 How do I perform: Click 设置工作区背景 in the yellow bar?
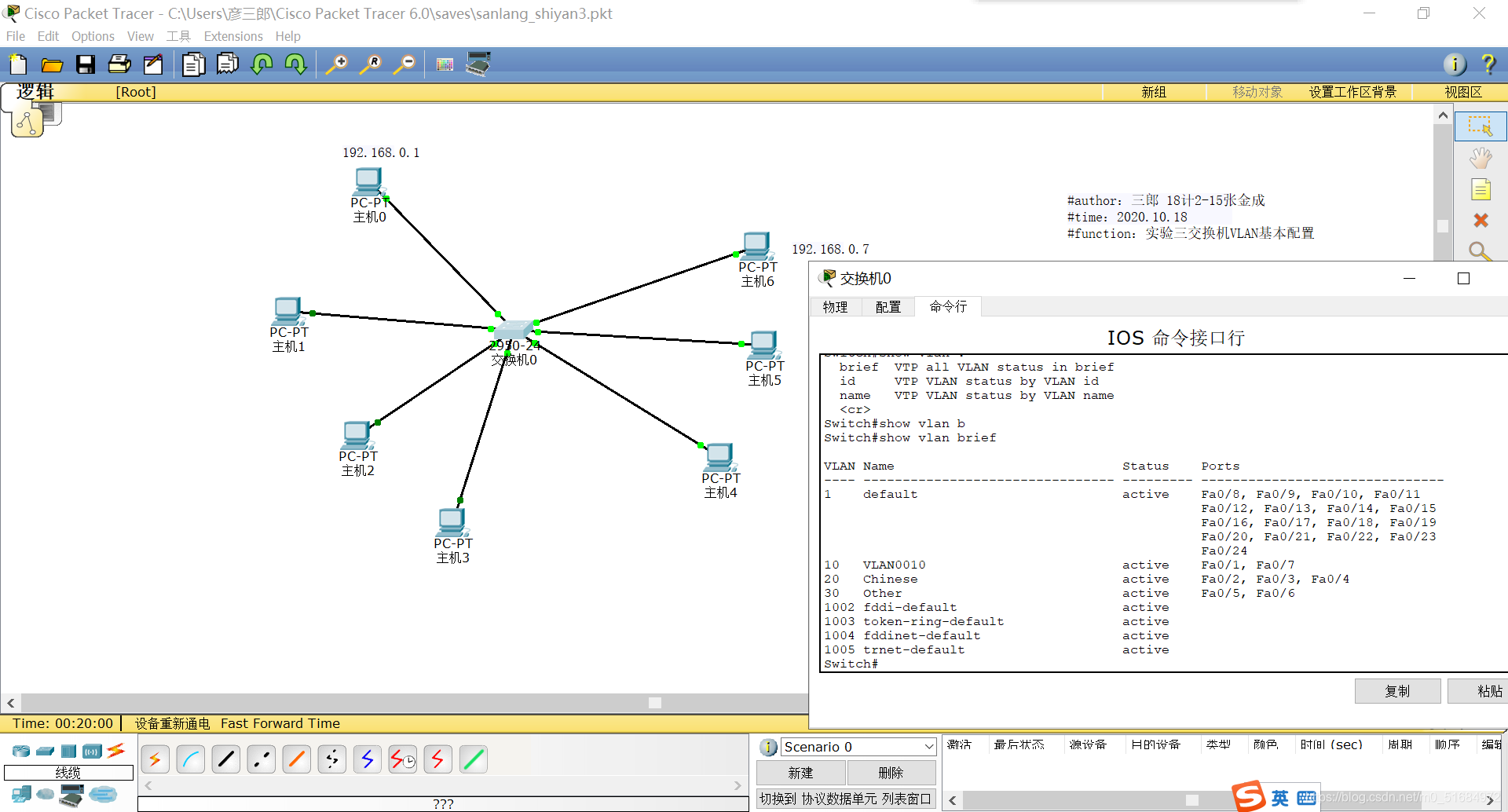(1352, 92)
